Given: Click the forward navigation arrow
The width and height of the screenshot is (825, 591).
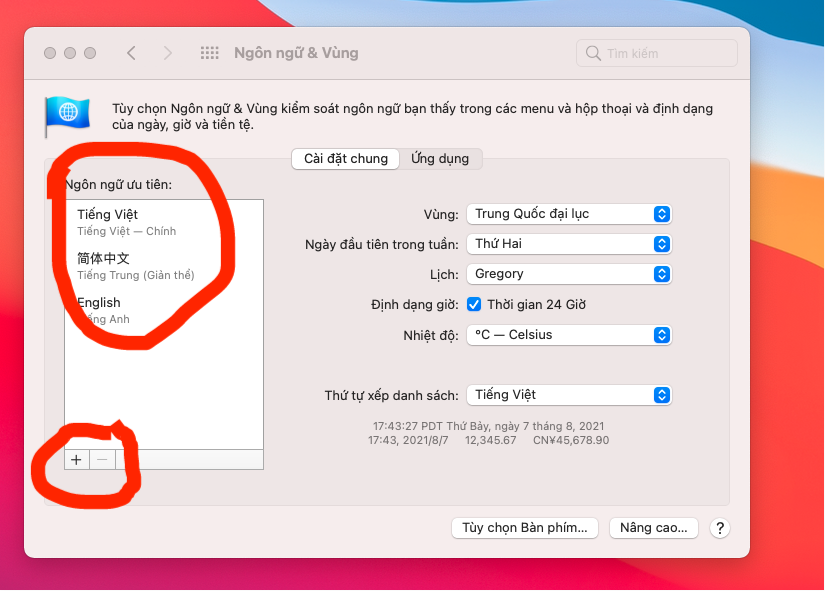Looking at the screenshot, I should point(167,53).
